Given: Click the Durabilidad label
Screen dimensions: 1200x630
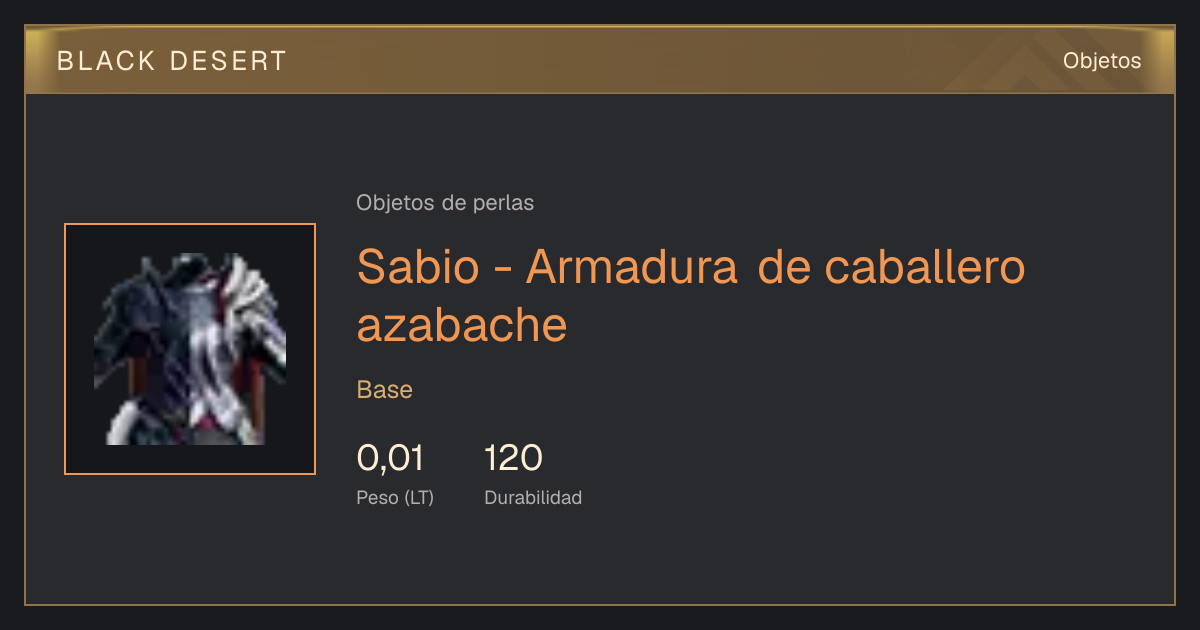Looking at the screenshot, I should [533, 497].
